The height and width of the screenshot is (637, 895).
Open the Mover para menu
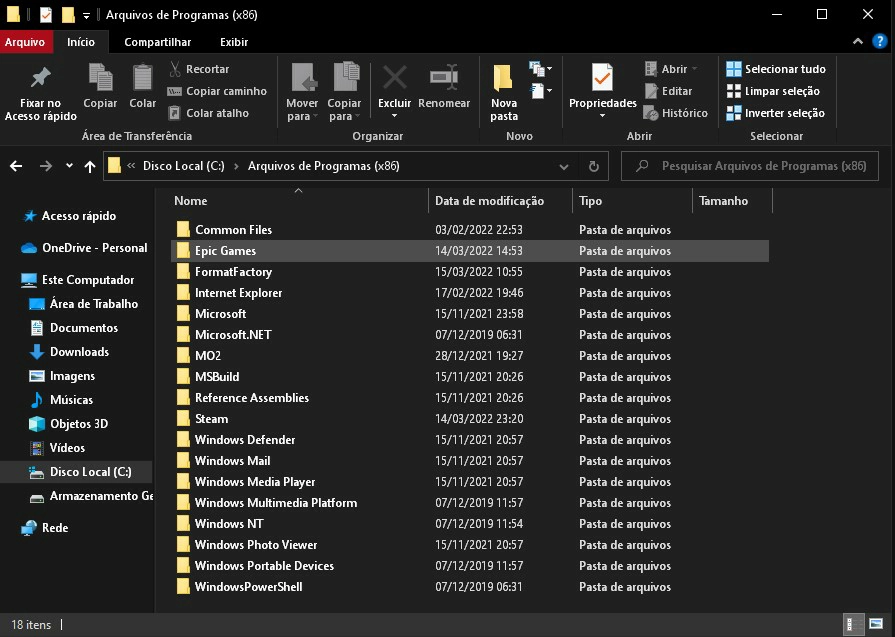pos(302,92)
